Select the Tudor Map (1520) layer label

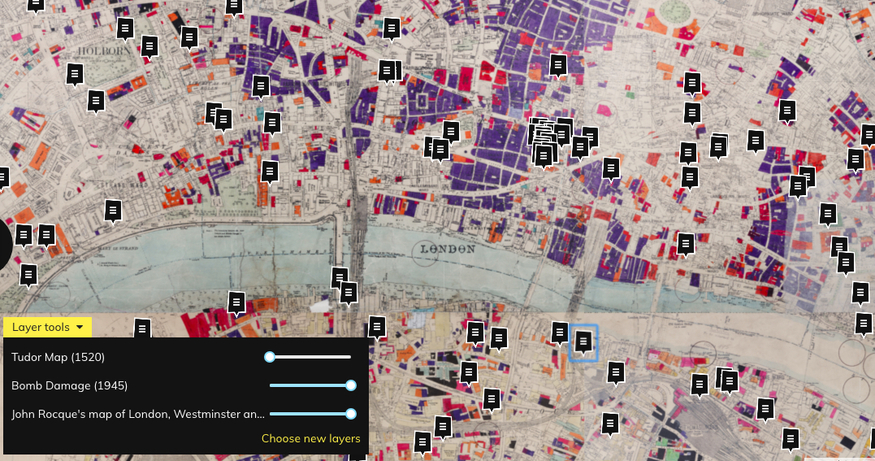[58, 357]
